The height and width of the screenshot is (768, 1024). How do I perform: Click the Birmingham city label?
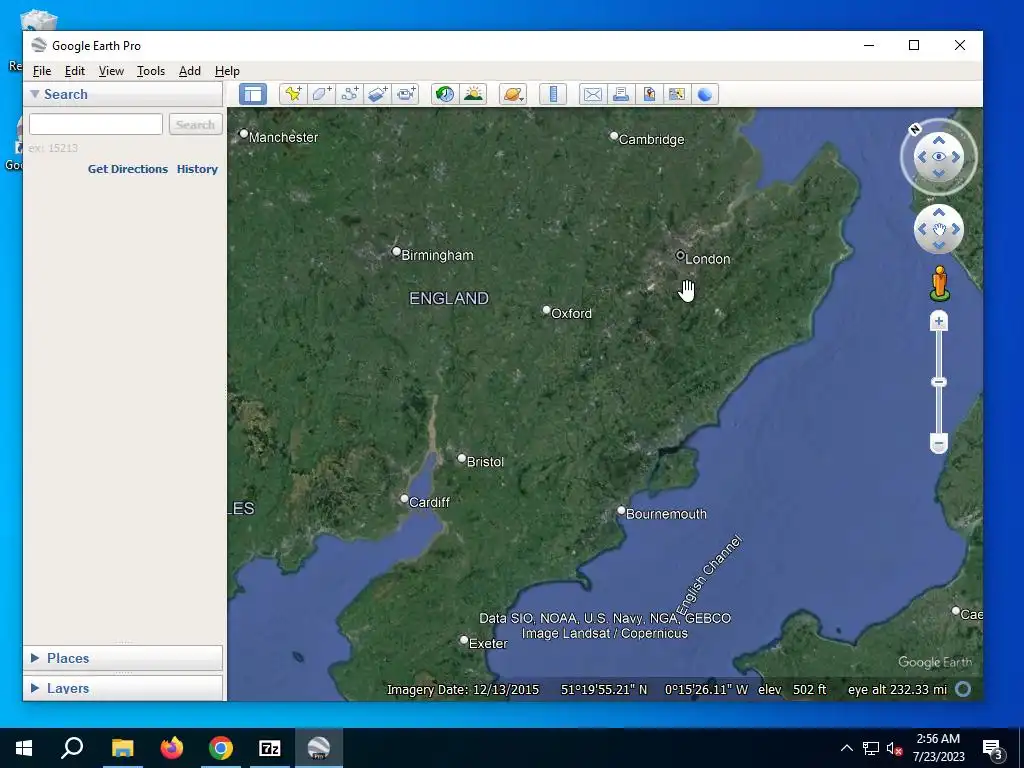[x=437, y=255]
